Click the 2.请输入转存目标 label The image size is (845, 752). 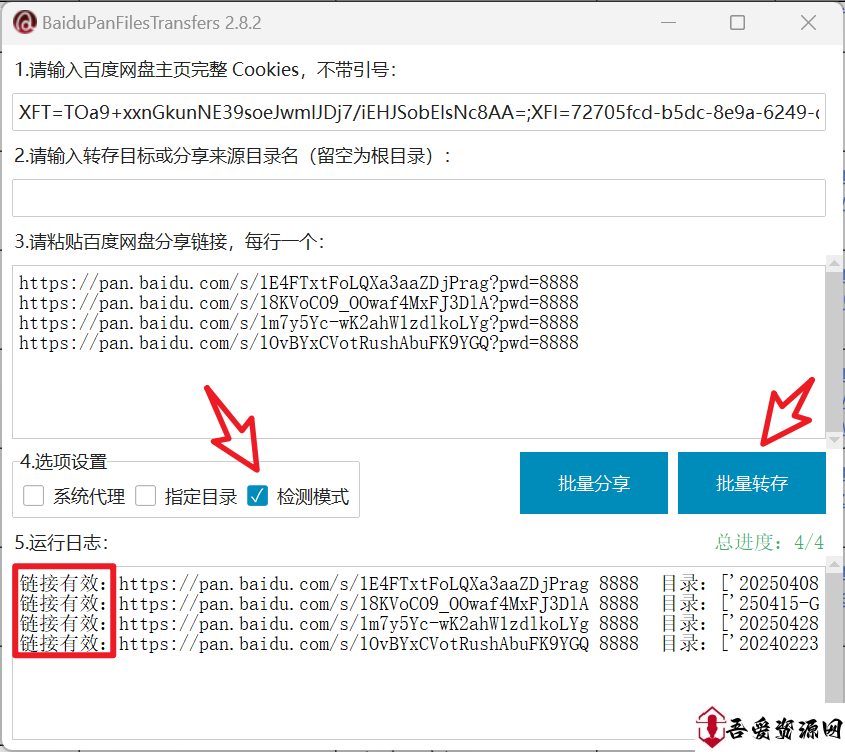[x=232, y=156]
